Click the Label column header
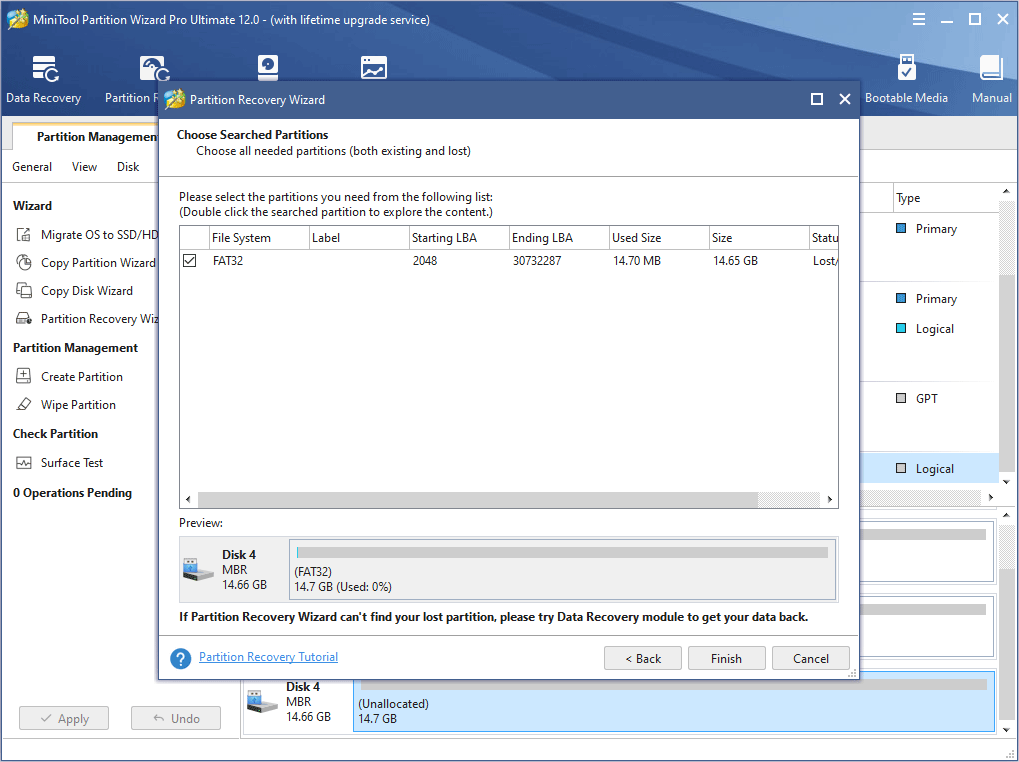This screenshot has height=762, width=1019. (x=359, y=238)
